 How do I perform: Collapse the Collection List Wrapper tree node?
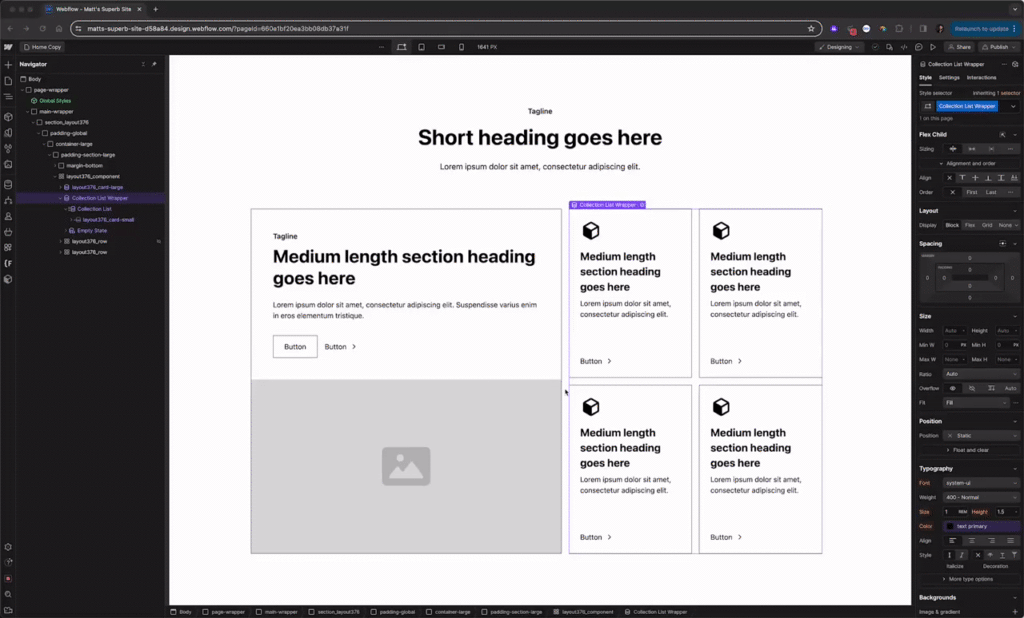click(x=60, y=198)
